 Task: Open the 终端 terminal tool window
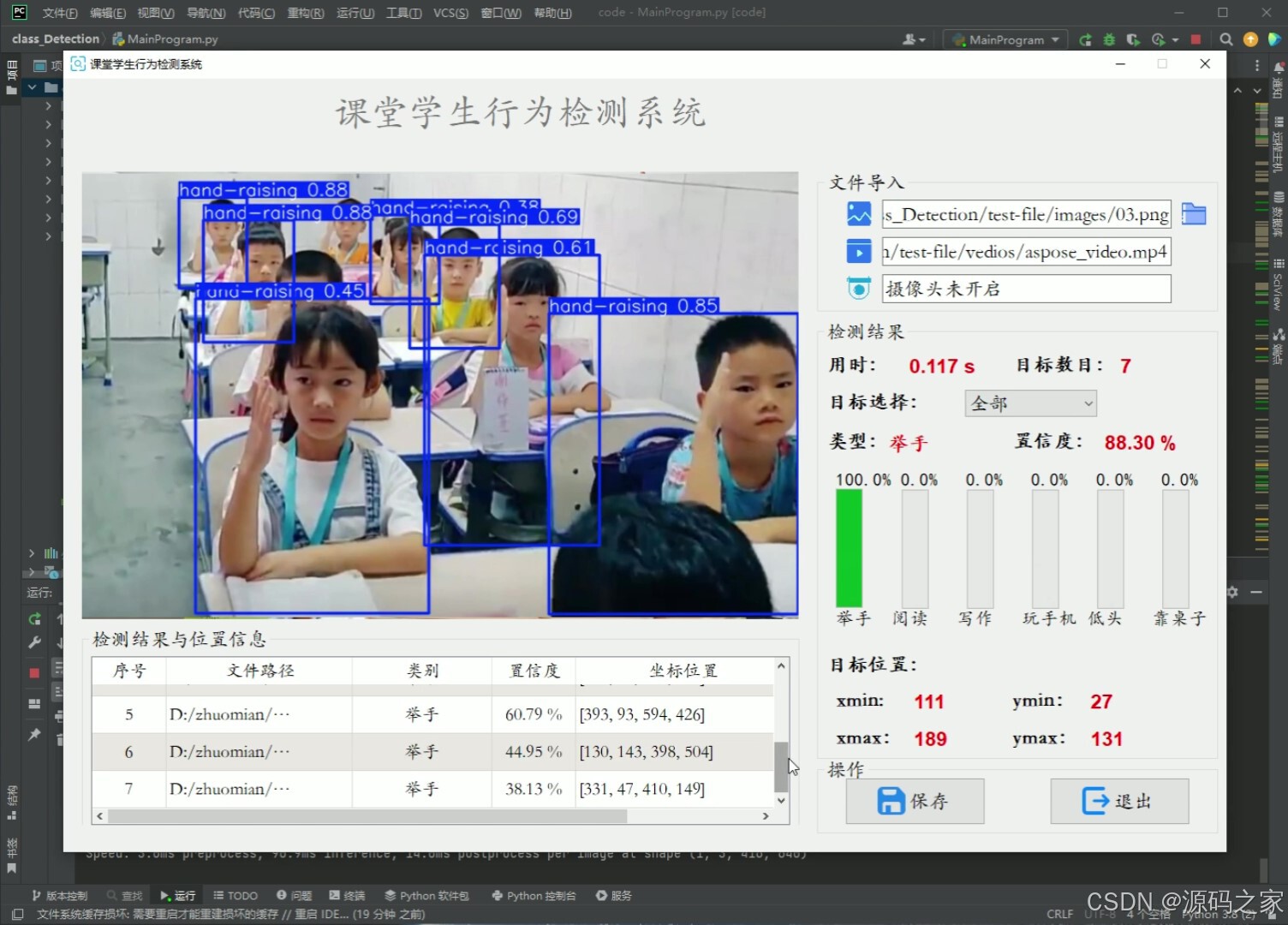tap(347, 895)
